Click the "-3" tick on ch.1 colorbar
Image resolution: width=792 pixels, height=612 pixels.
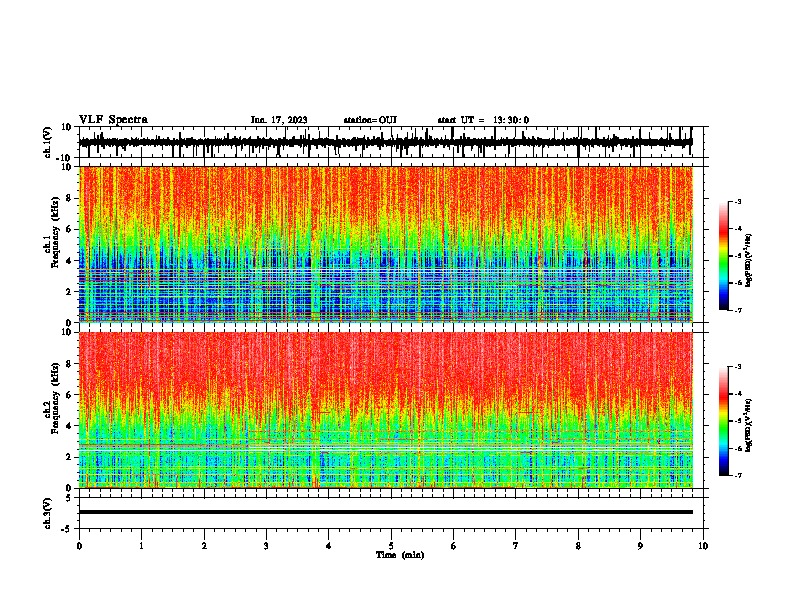pos(737,201)
